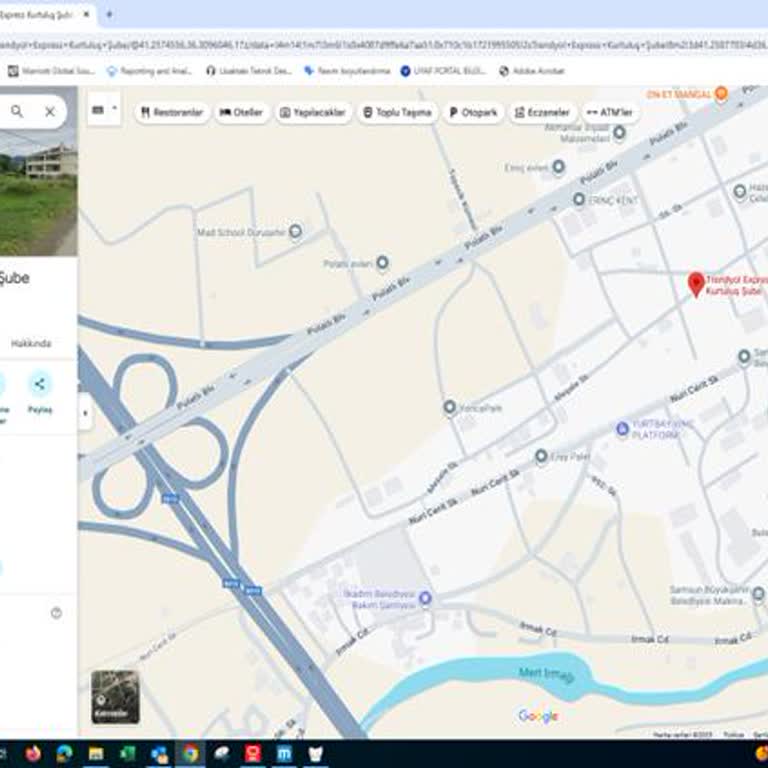The image size is (768, 768).
Task: Select the Toplu Taşıma category chip
Action: pyautogui.click(x=398, y=113)
